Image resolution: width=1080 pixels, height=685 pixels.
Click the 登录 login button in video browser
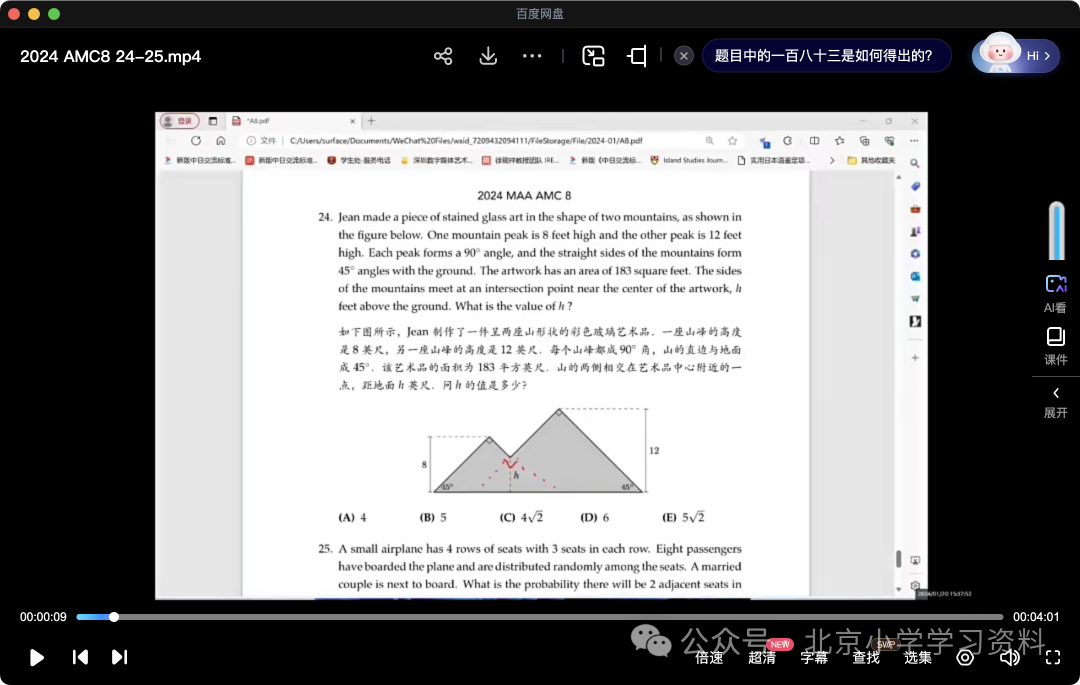click(x=179, y=121)
